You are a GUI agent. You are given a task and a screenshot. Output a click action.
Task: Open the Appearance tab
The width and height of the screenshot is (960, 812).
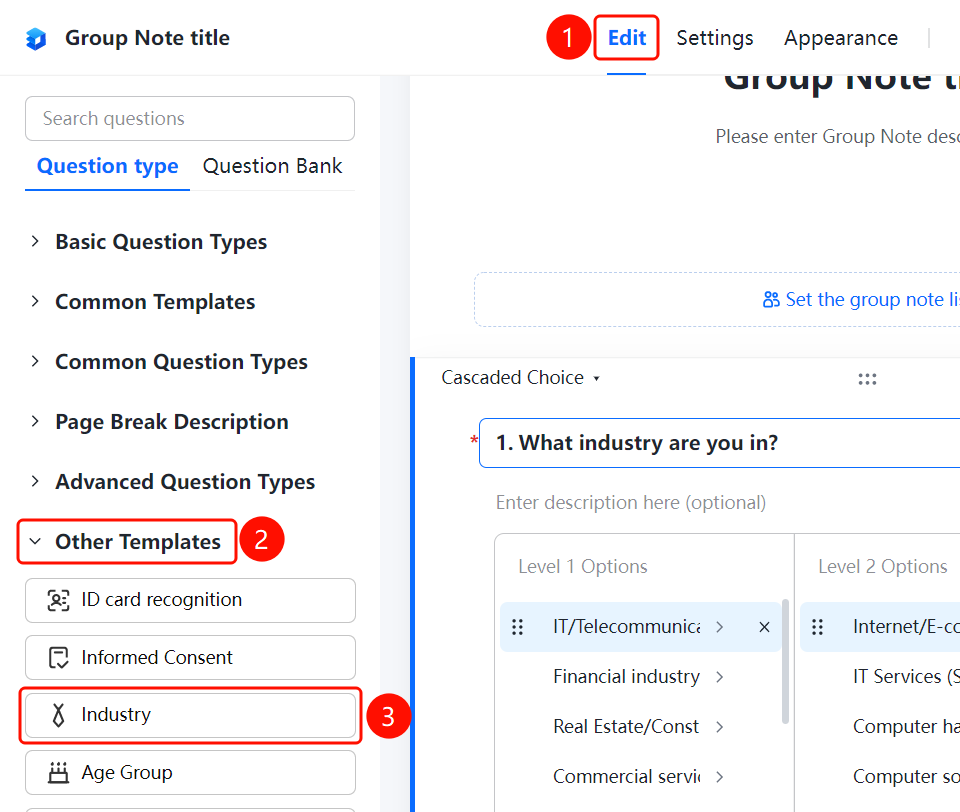(x=841, y=38)
